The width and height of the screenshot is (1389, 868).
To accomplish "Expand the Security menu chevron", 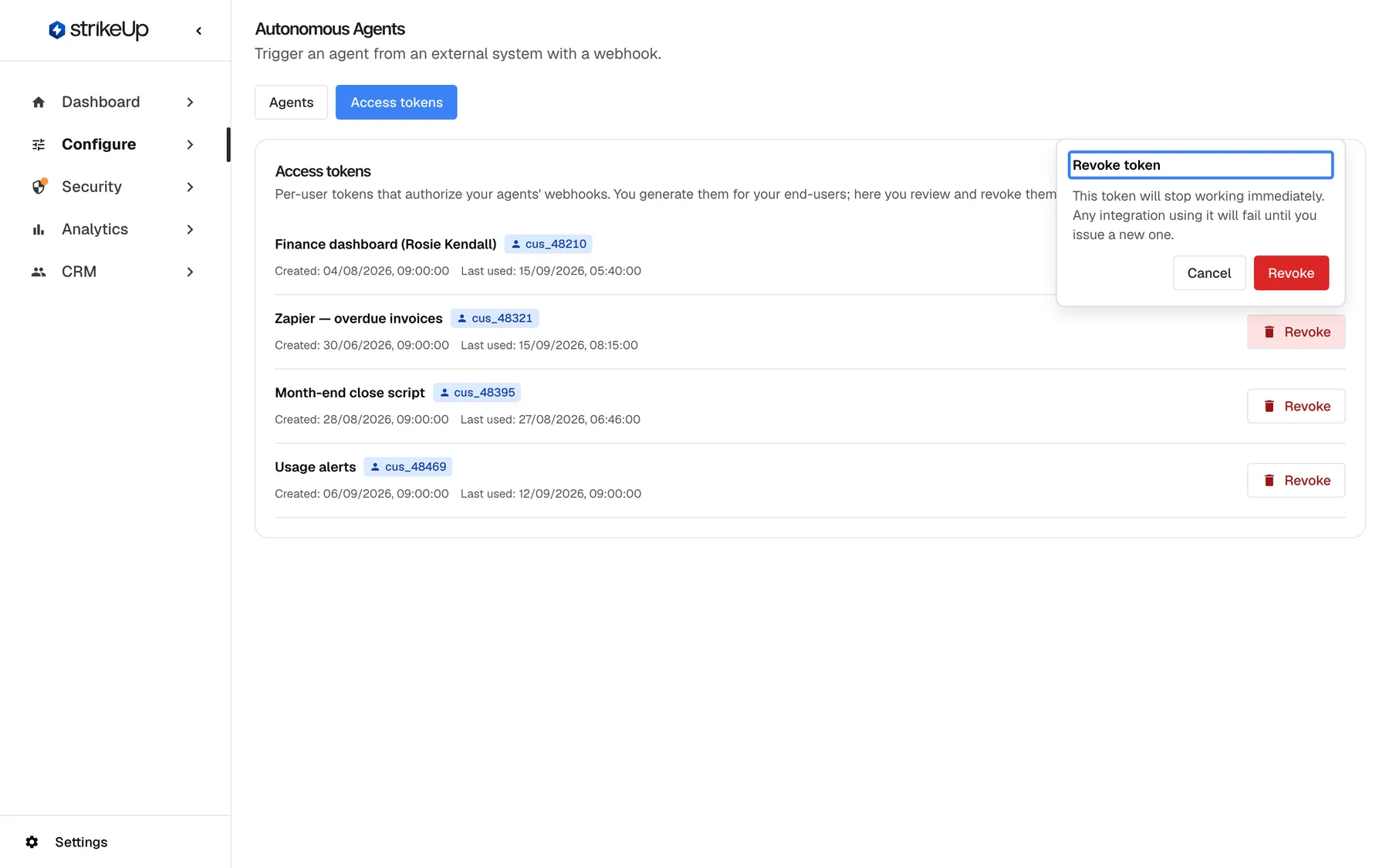I will (x=190, y=187).
